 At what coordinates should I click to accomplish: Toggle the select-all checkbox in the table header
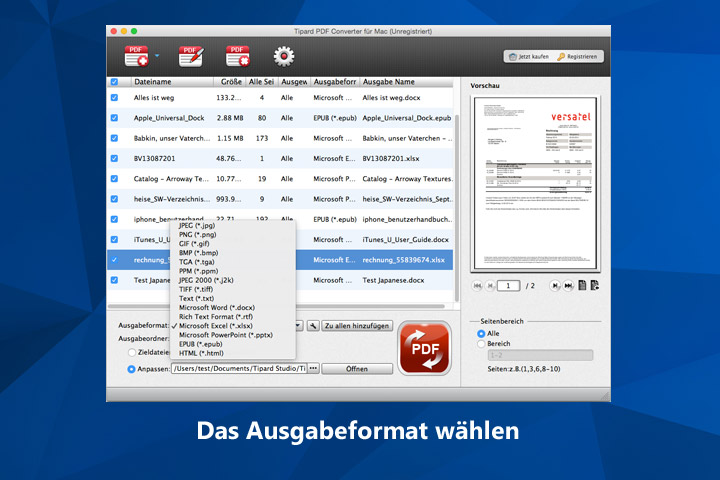[114, 82]
